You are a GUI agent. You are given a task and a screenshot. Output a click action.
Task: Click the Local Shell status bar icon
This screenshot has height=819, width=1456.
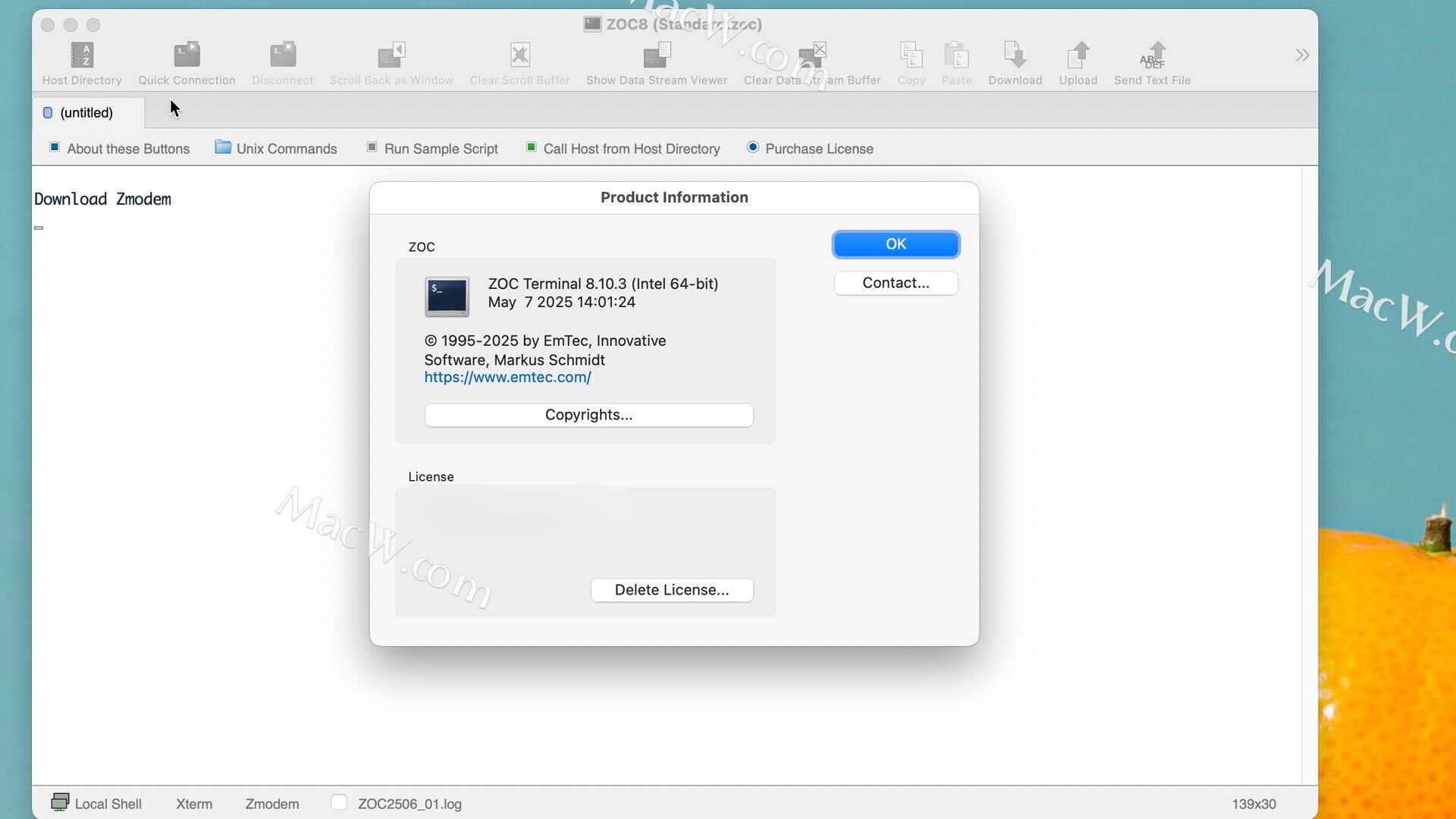60,802
